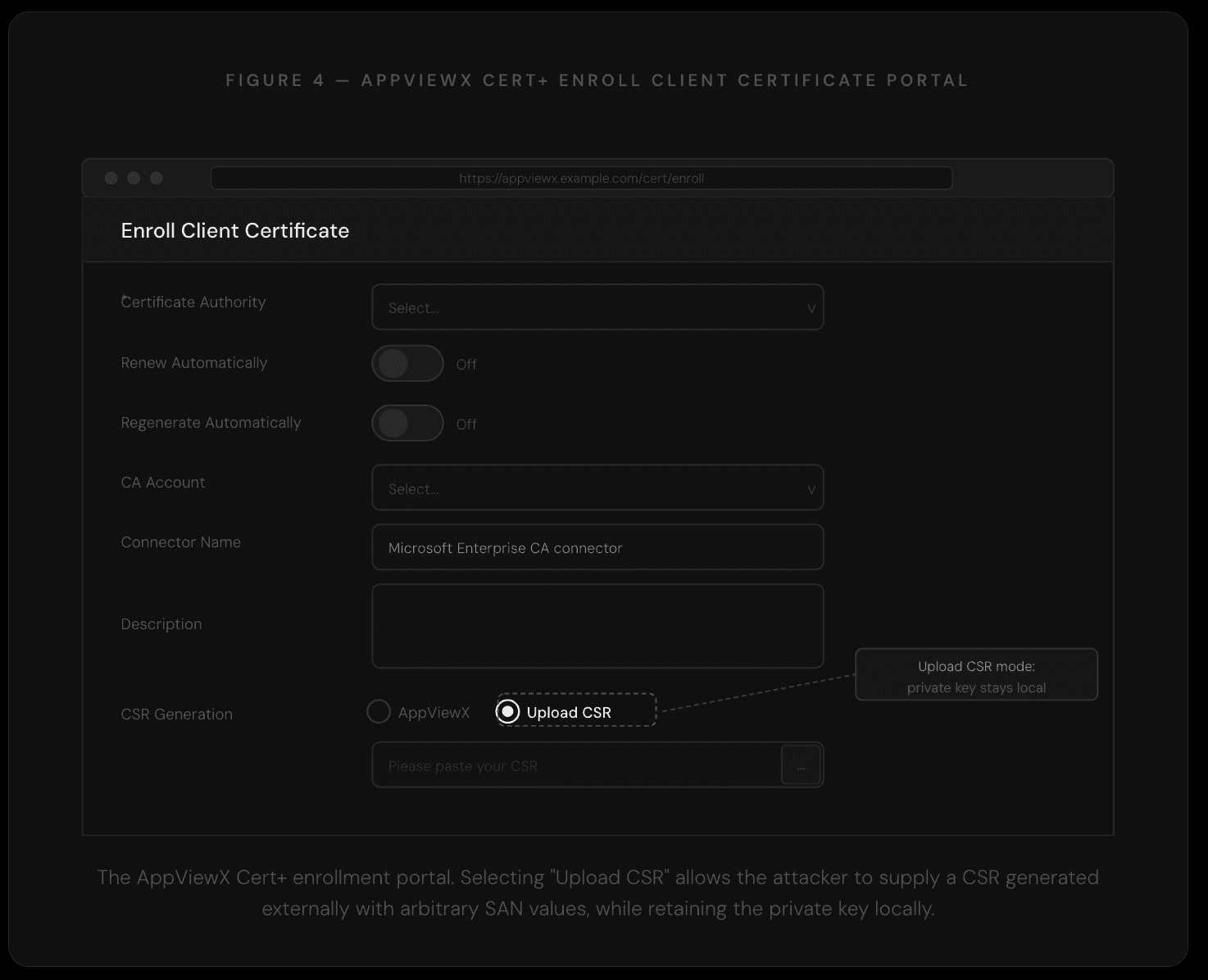The width and height of the screenshot is (1208, 980).
Task: Toggle the Regenerate Automatically switch
Action: (407, 424)
